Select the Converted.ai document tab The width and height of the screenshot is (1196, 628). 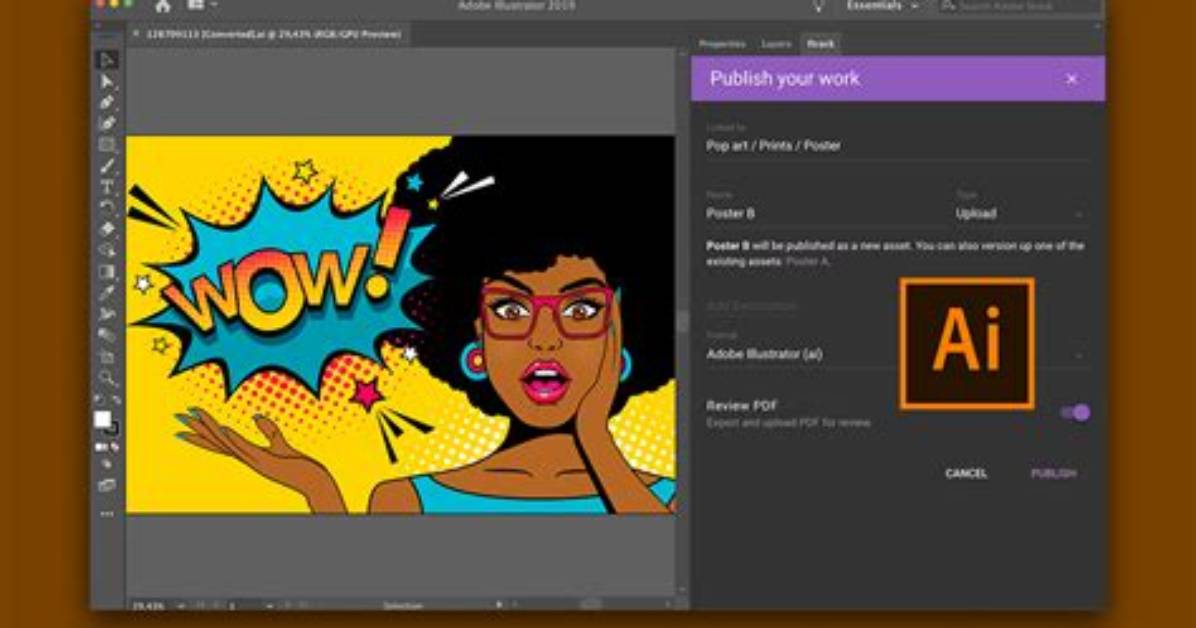268,34
